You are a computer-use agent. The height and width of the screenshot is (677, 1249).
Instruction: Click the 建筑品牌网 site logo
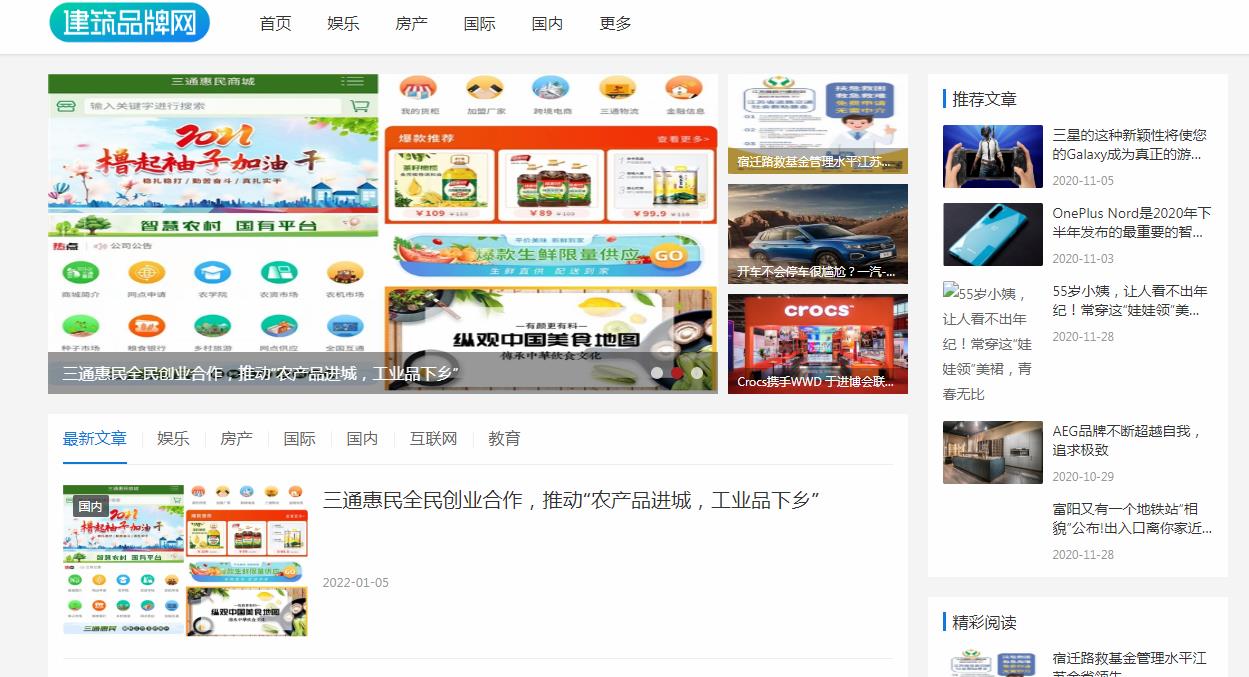coord(129,23)
